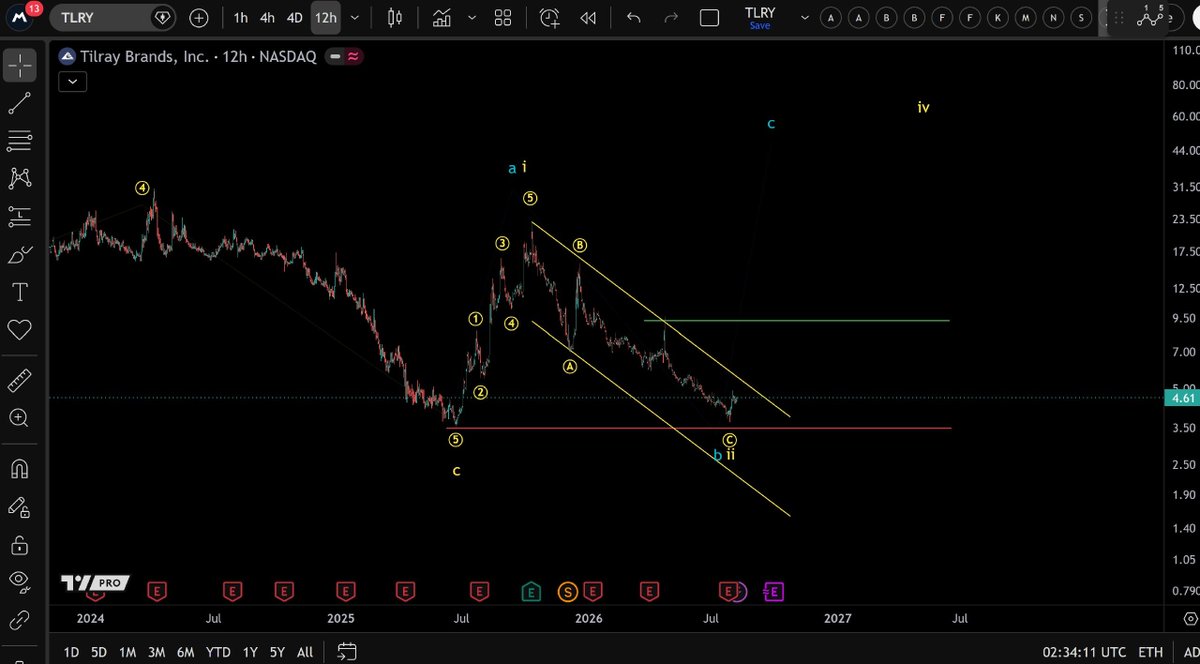Click the purple upcoming earnings marker
The height and width of the screenshot is (664, 1200).
(x=774, y=592)
